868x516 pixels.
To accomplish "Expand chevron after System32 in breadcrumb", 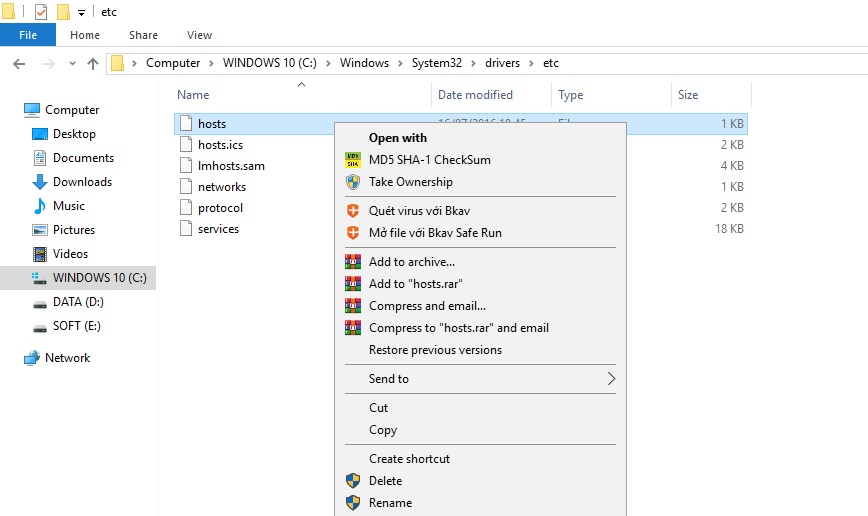I will click(473, 64).
